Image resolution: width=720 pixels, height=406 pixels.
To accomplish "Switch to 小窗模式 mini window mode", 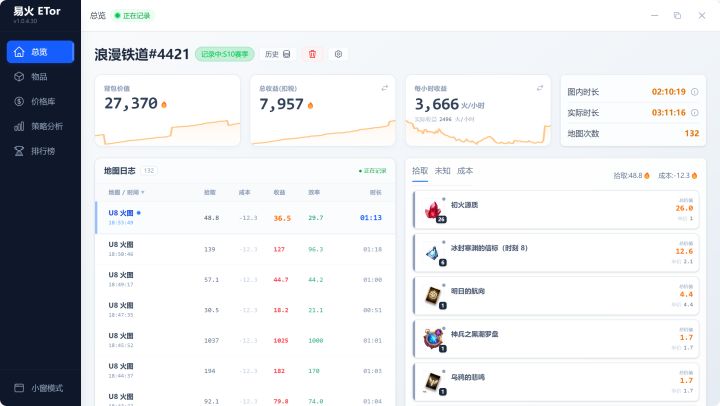I will (x=40, y=388).
